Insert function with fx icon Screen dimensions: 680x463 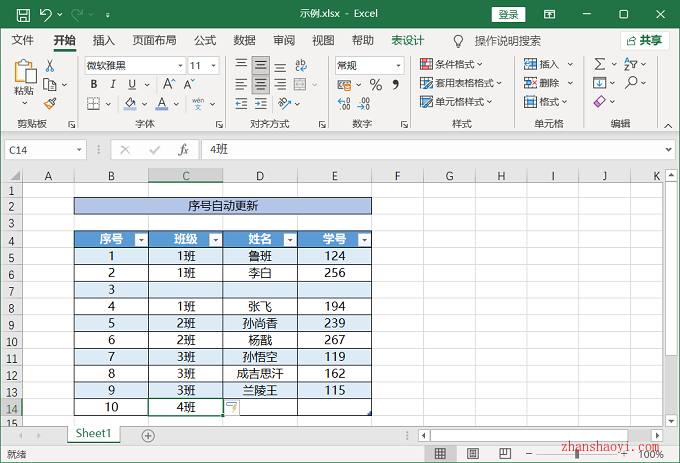pyautogui.click(x=183, y=150)
